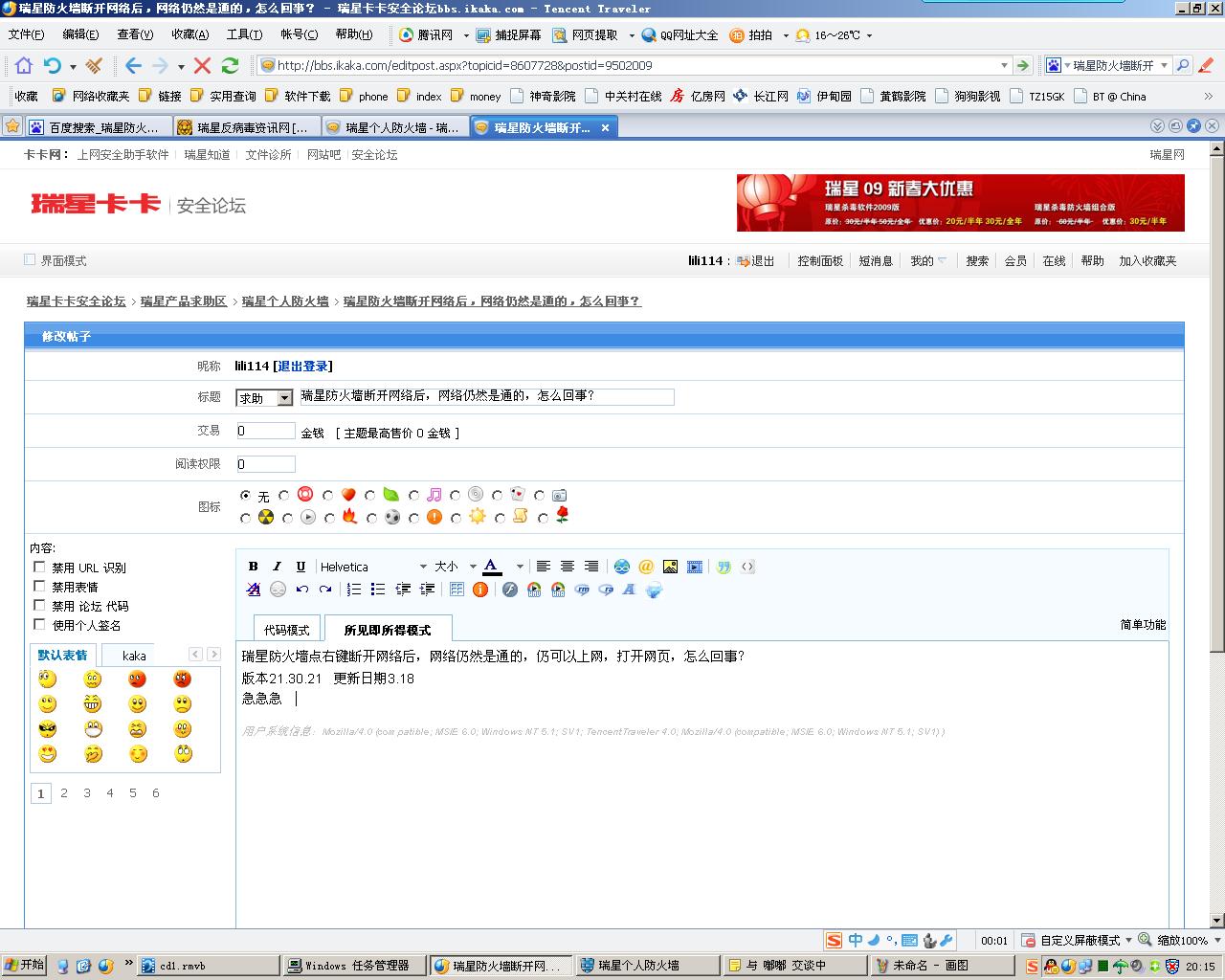This screenshot has width=1225, height=980.
Task: Insert code block using the angle brackets icon
Action: [x=747, y=567]
